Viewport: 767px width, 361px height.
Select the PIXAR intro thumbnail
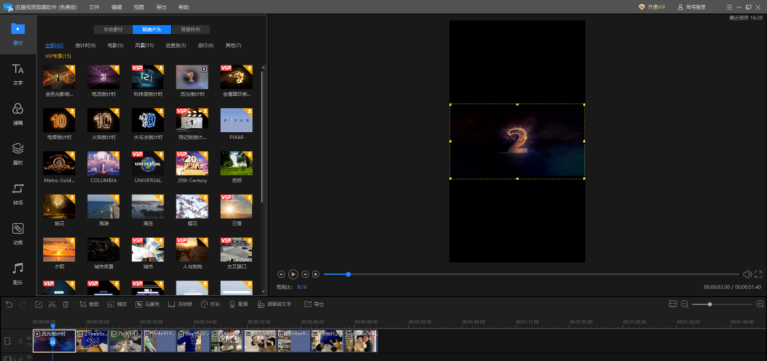236,120
